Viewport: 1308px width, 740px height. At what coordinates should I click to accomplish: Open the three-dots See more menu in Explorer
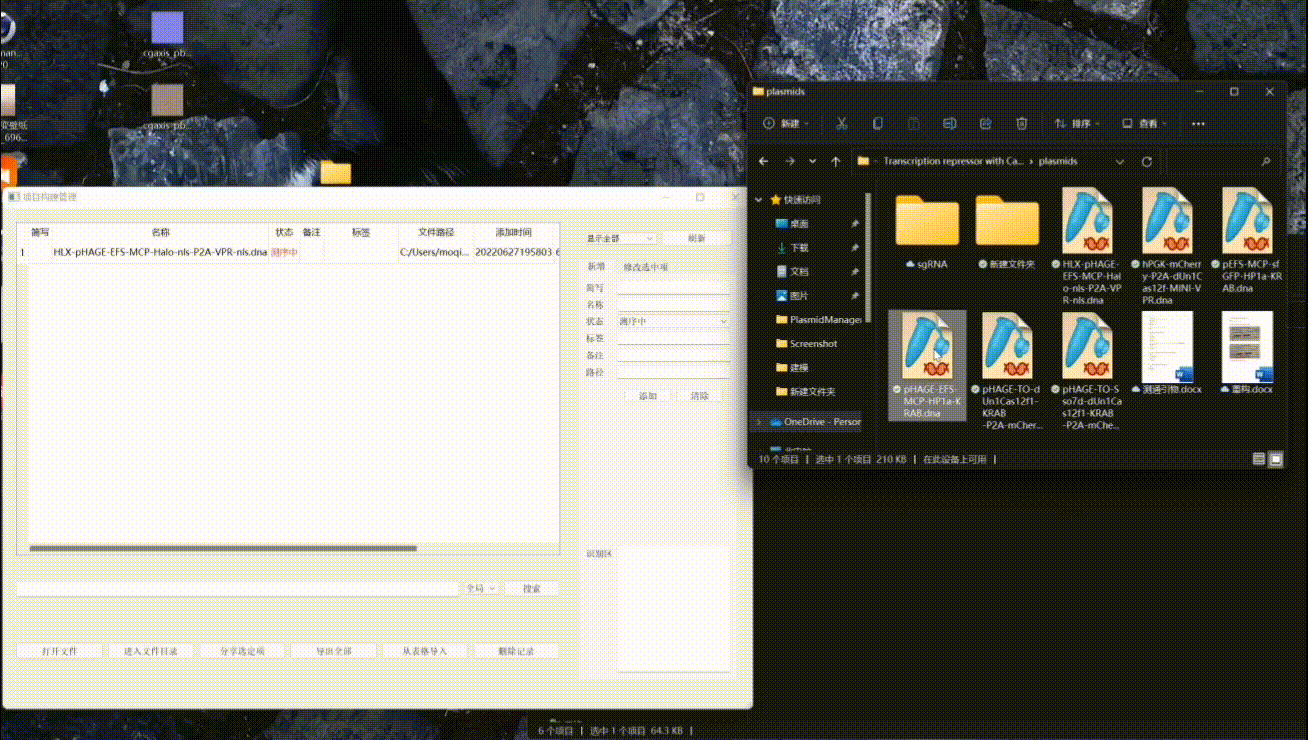pyautogui.click(x=1198, y=124)
